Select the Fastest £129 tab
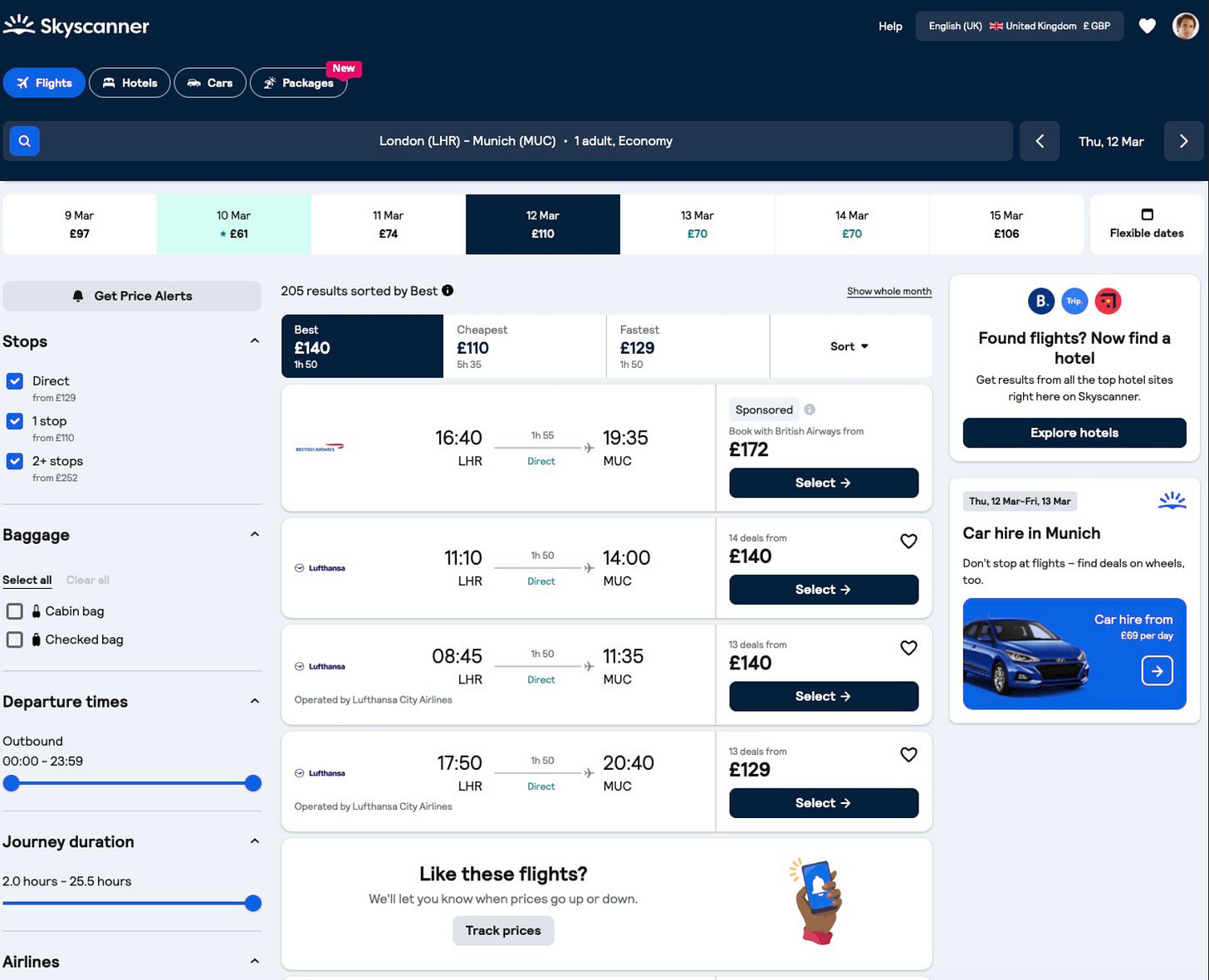Image resolution: width=1209 pixels, height=980 pixels. 688,346
